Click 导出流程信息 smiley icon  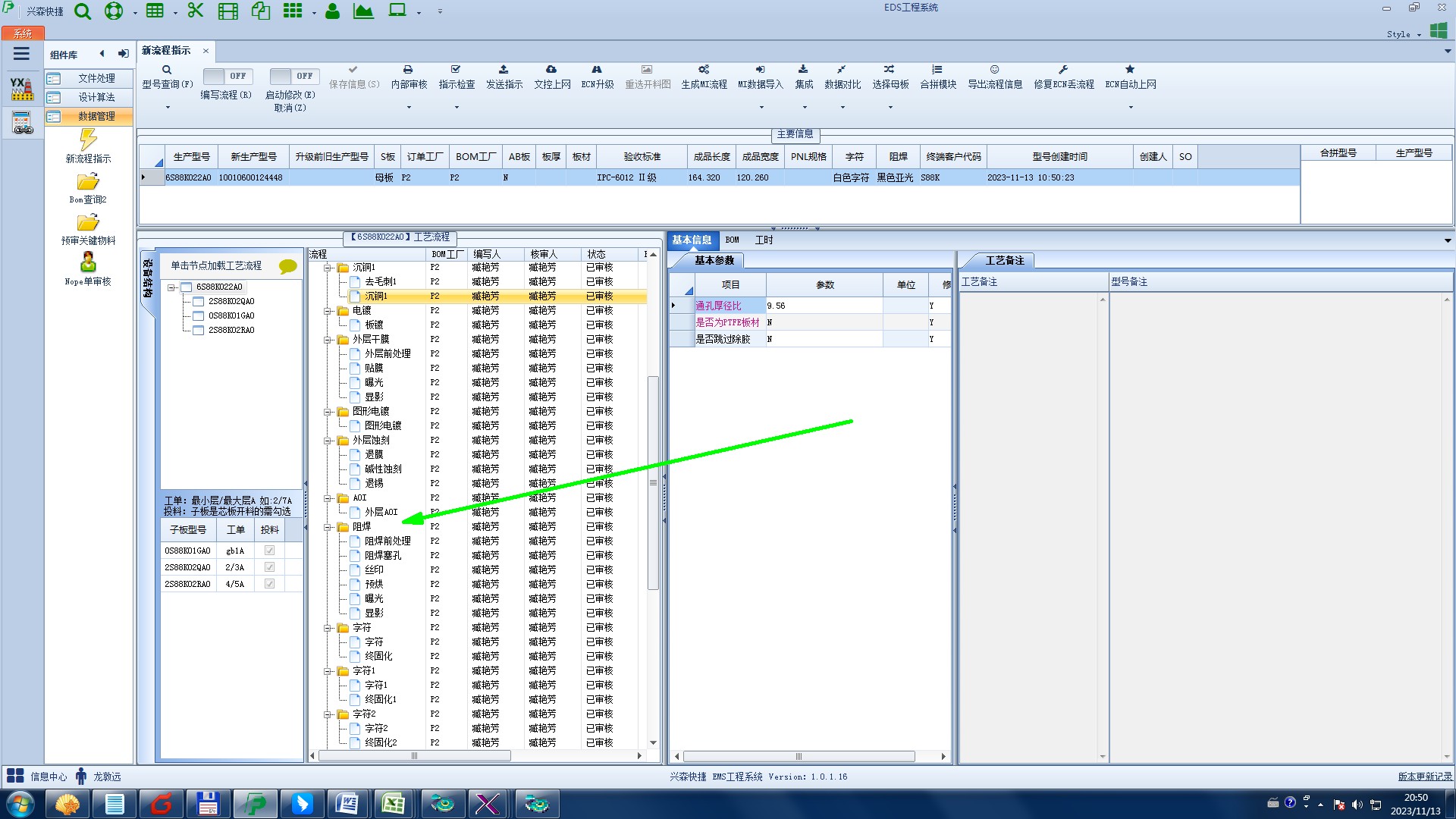994,70
